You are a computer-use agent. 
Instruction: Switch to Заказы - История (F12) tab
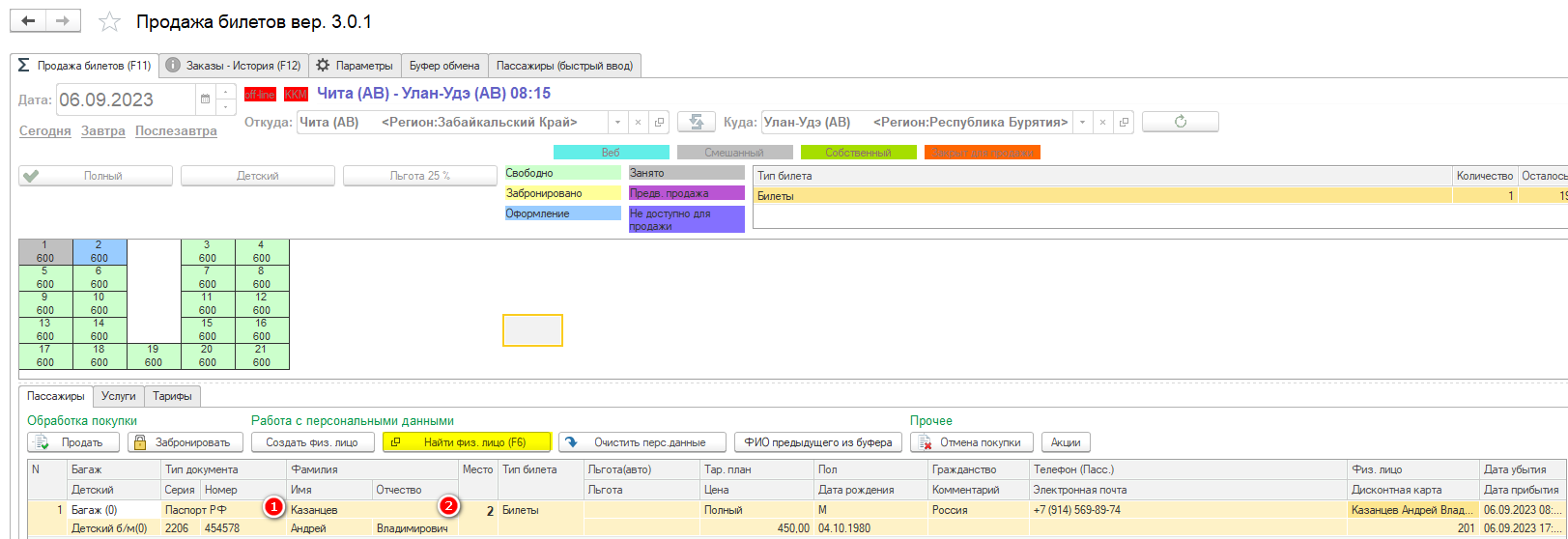pos(233,66)
